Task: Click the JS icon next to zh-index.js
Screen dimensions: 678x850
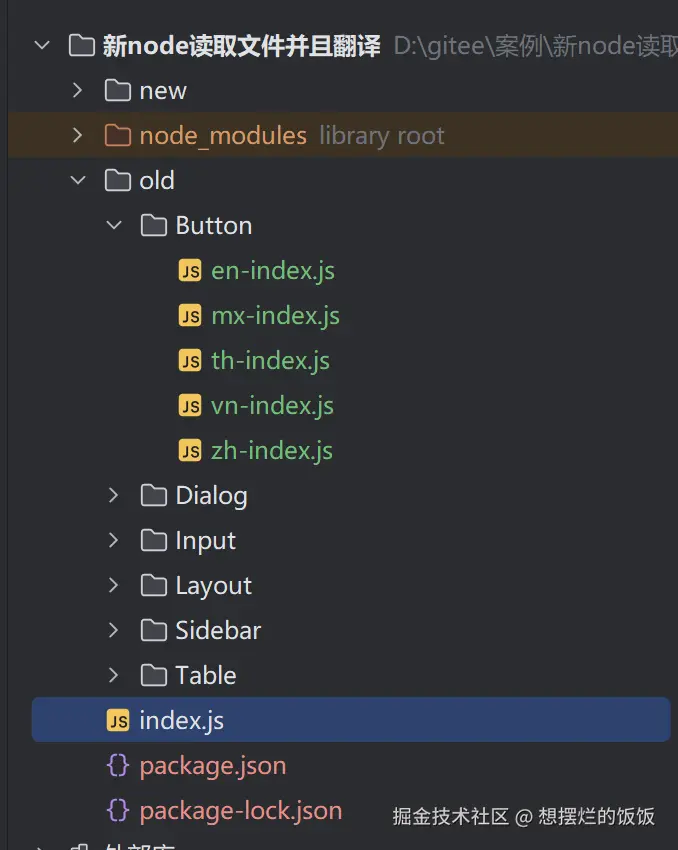Action: point(190,451)
